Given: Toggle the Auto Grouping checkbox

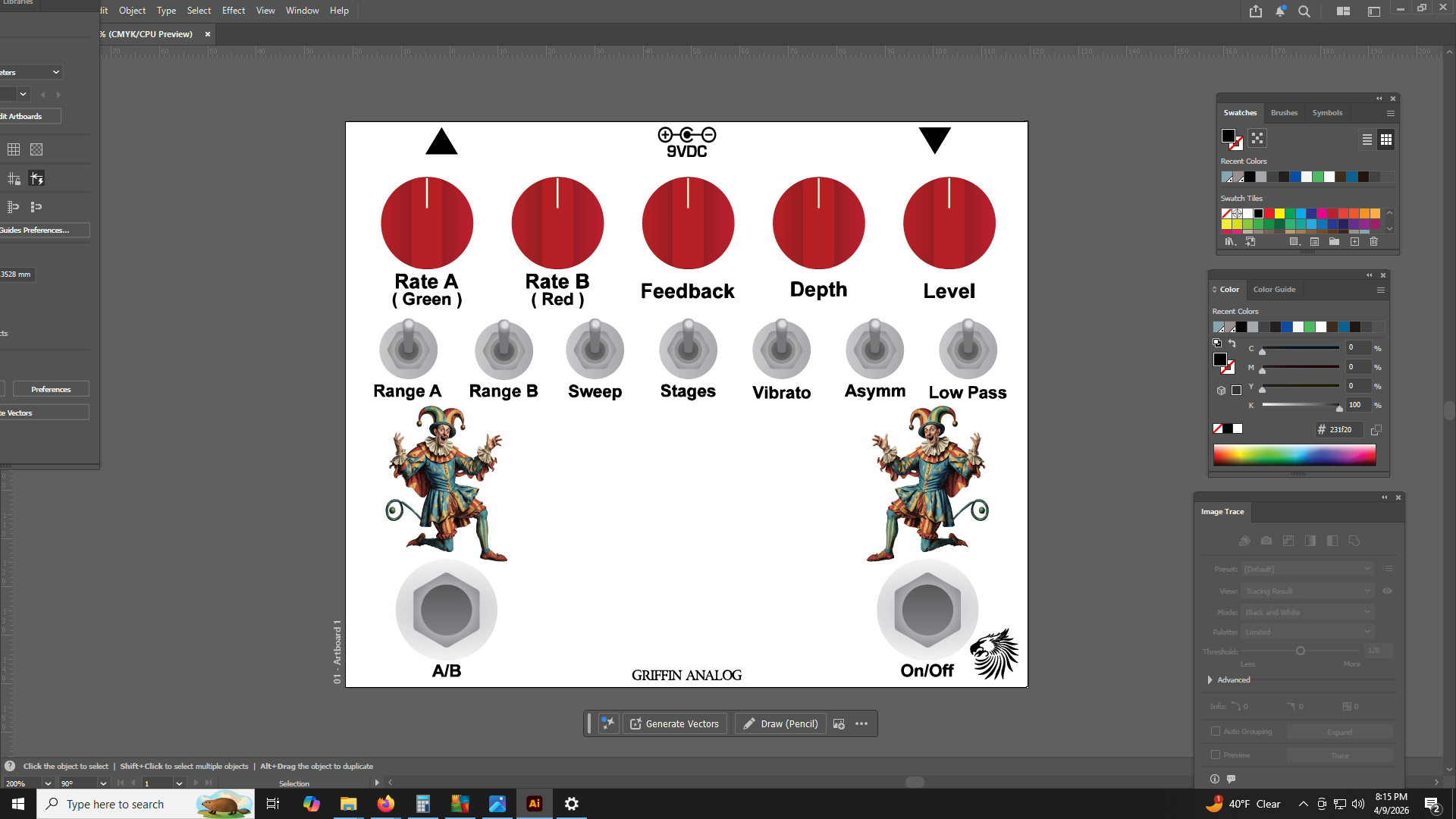Looking at the screenshot, I should click(x=1216, y=731).
